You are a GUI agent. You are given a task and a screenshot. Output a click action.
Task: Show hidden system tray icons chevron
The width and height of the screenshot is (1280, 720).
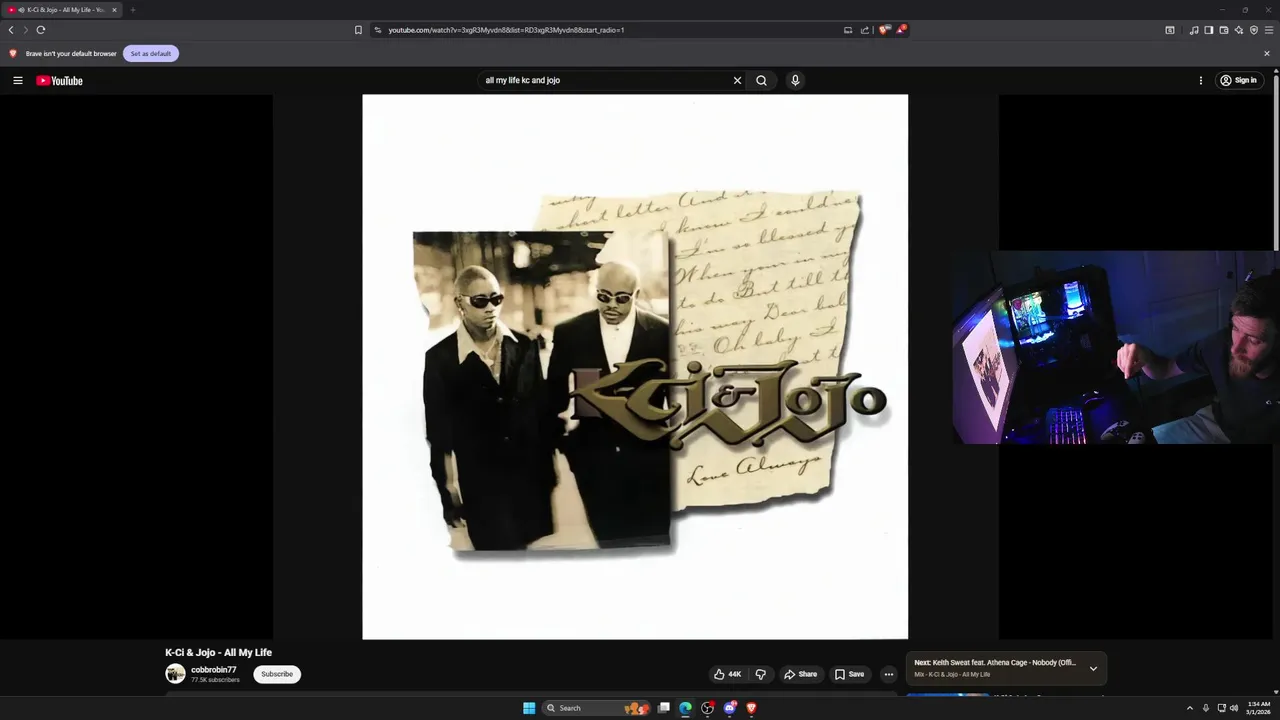coord(1189,708)
